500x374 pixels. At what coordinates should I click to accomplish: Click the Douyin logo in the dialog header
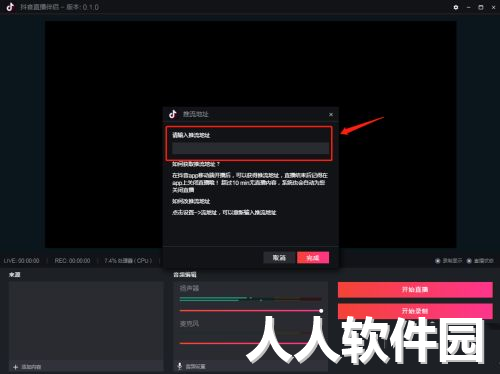[172, 114]
